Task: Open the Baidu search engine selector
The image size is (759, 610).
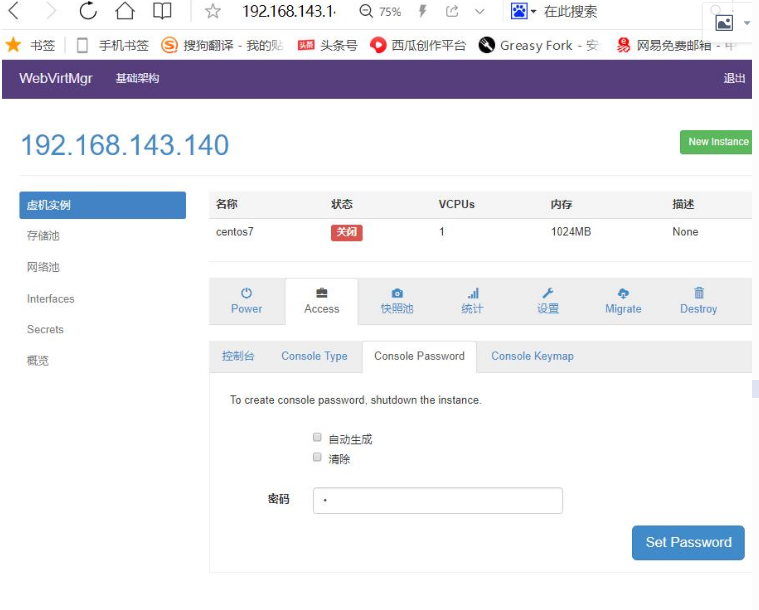Action: click(x=523, y=11)
